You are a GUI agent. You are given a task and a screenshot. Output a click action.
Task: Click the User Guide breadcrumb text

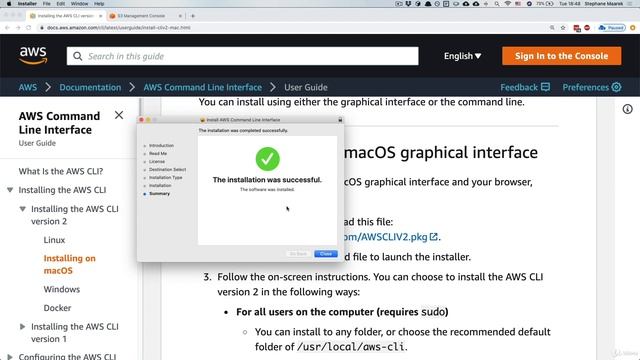coord(306,87)
